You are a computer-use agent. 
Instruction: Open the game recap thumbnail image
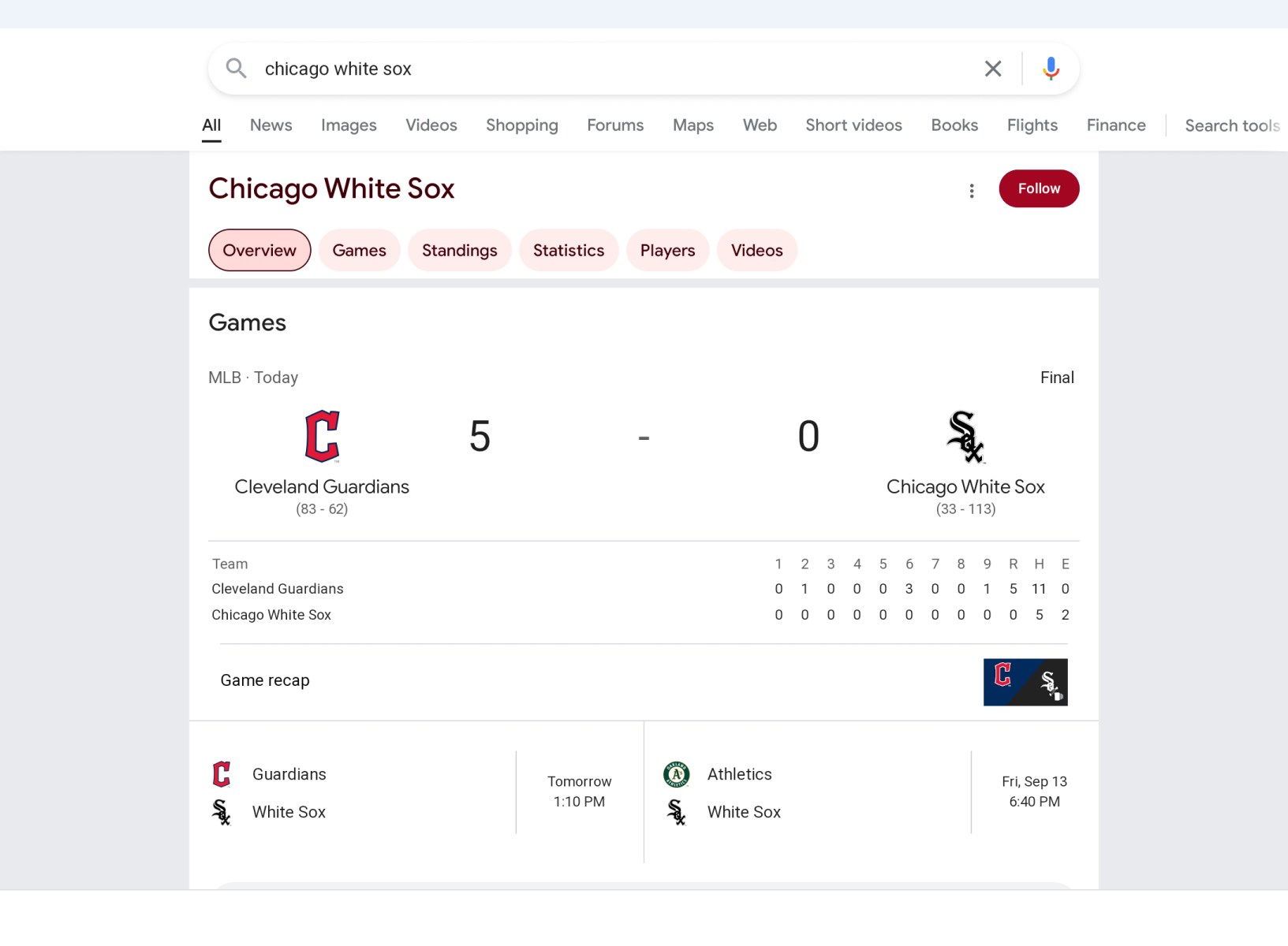[x=1025, y=682]
